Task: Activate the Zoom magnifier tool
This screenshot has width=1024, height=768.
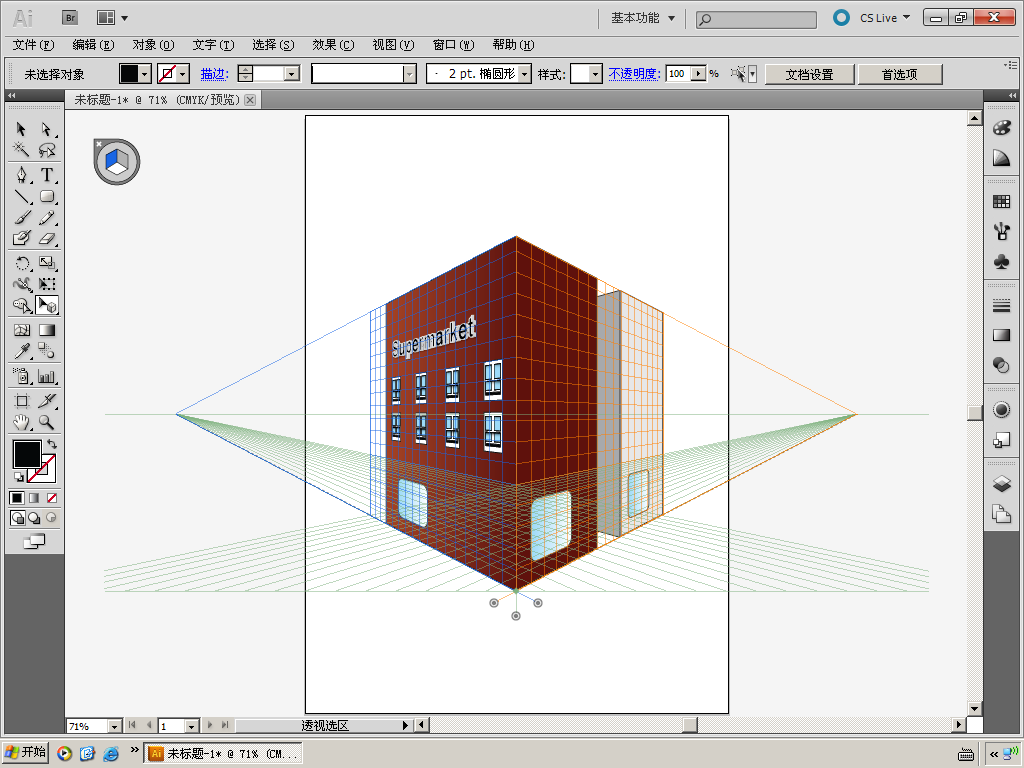Action: coord(47,423)
